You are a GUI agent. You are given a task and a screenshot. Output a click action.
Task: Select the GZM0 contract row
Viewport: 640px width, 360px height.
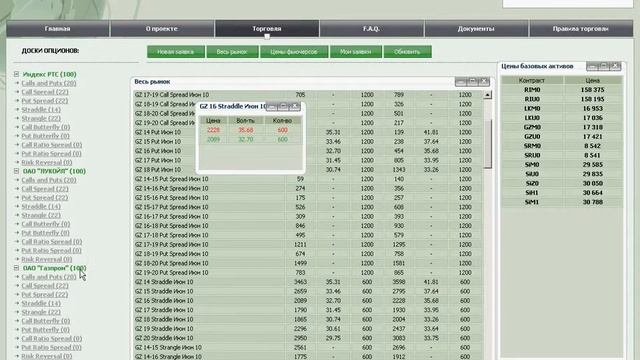tap(562, 127)
